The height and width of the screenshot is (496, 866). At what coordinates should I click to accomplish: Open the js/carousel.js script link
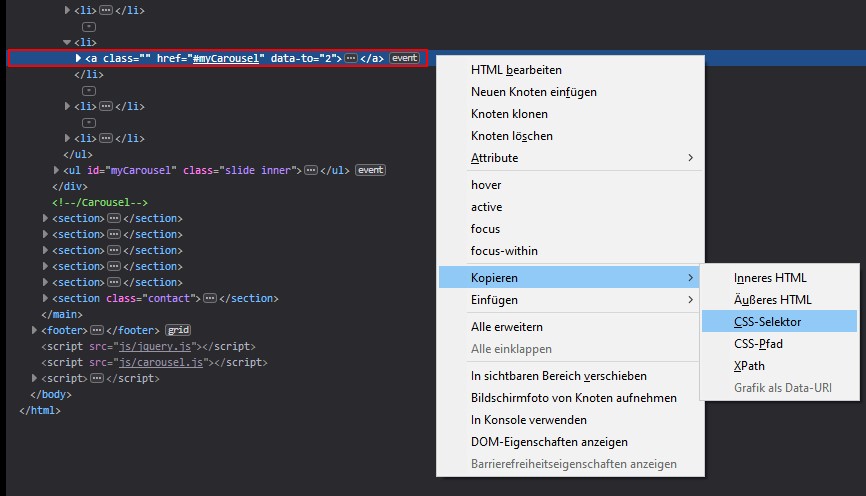161,362
